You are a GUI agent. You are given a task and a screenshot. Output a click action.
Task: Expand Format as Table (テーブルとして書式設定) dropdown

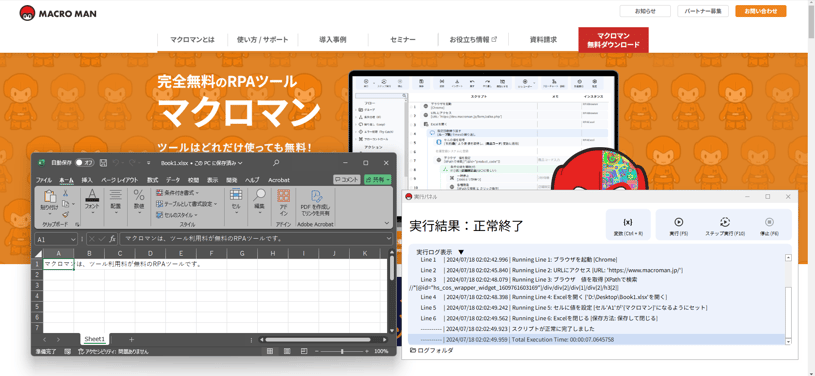pyautogui.click(x=215, y=204)
